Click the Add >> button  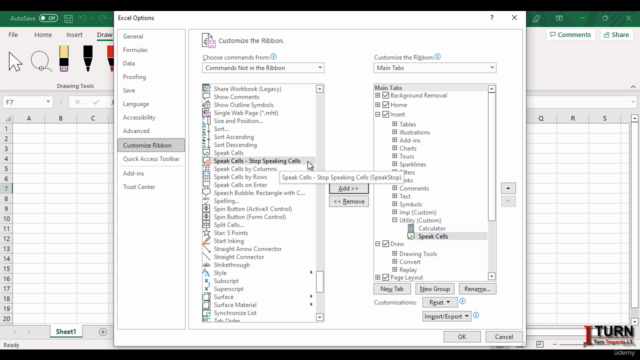tap(349, 188)
